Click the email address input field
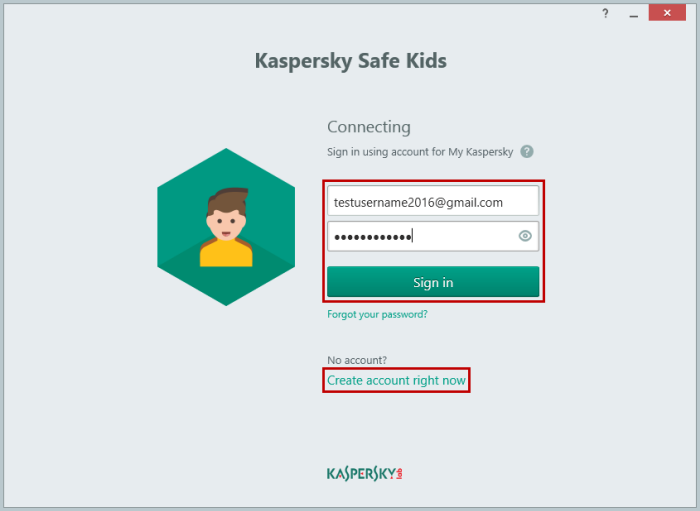The height and width of the screenshot is (511, 700). pos(433,202)
